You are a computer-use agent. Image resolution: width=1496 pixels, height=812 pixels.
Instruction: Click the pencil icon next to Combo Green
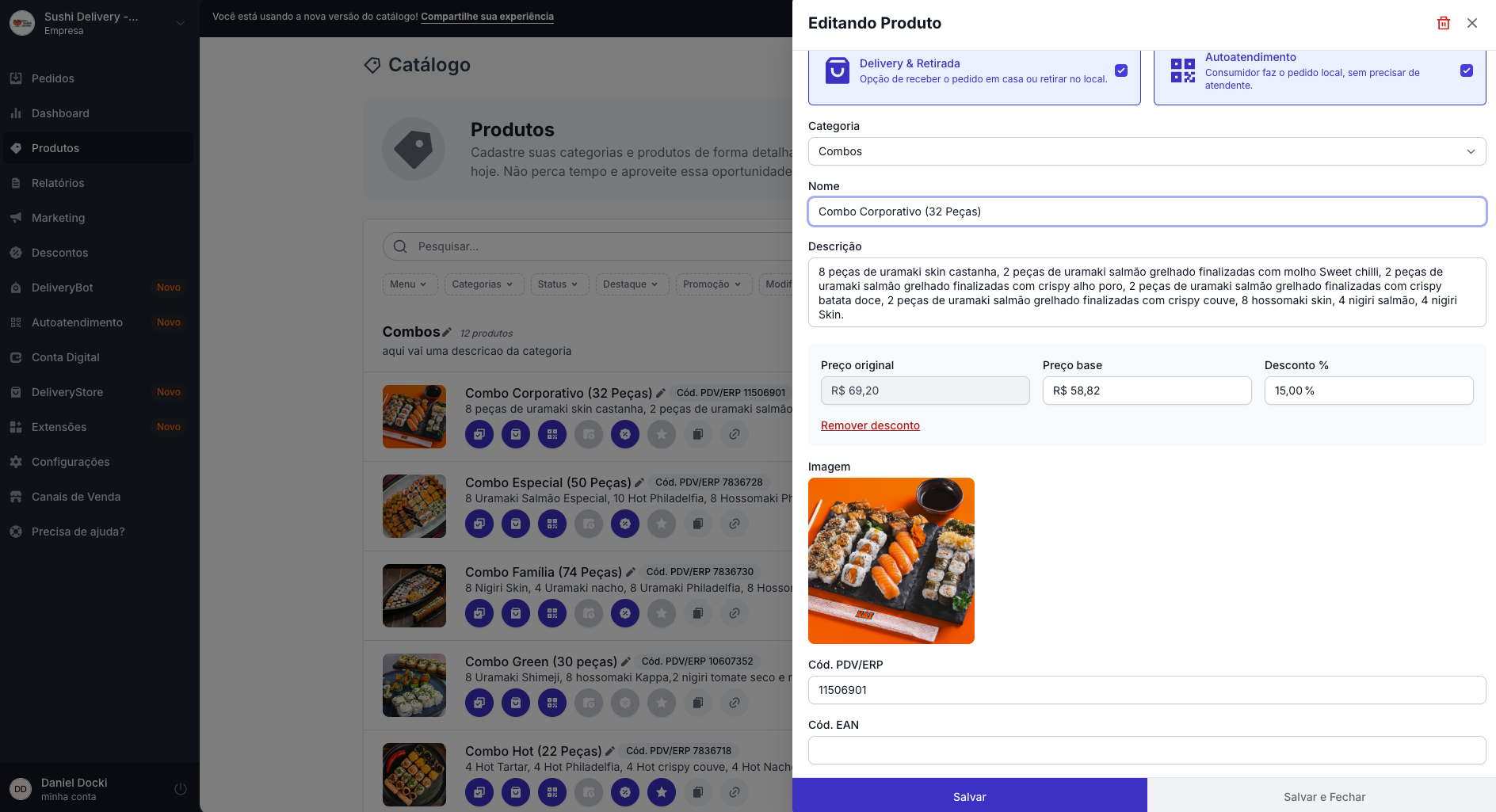click(626, 661)
